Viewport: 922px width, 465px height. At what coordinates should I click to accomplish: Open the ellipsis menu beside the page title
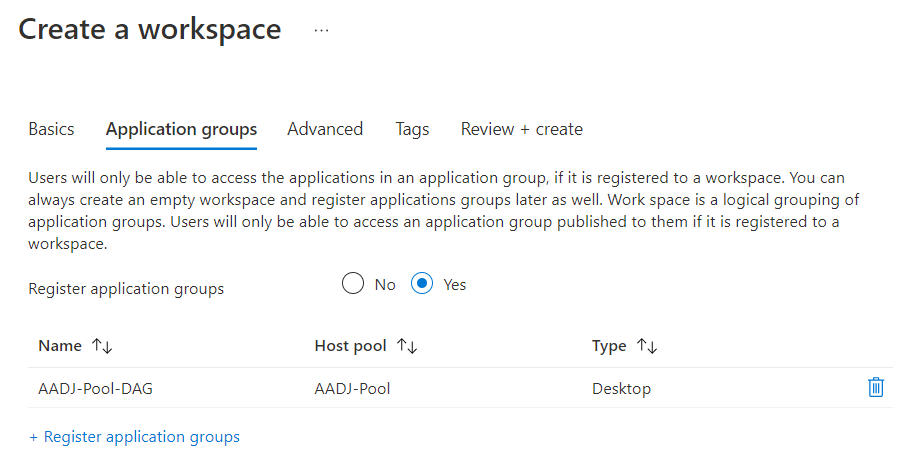[x=321, y=30]
